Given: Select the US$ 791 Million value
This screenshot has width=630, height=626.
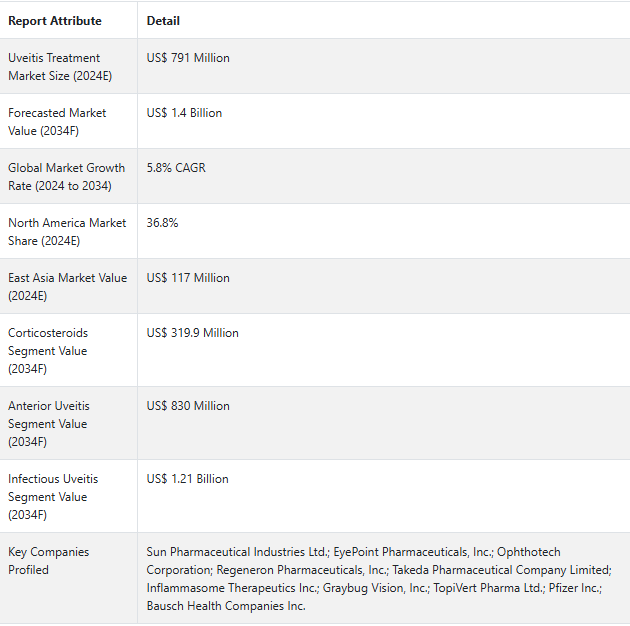Looking at the screenshot, I should tap(188, 58).
